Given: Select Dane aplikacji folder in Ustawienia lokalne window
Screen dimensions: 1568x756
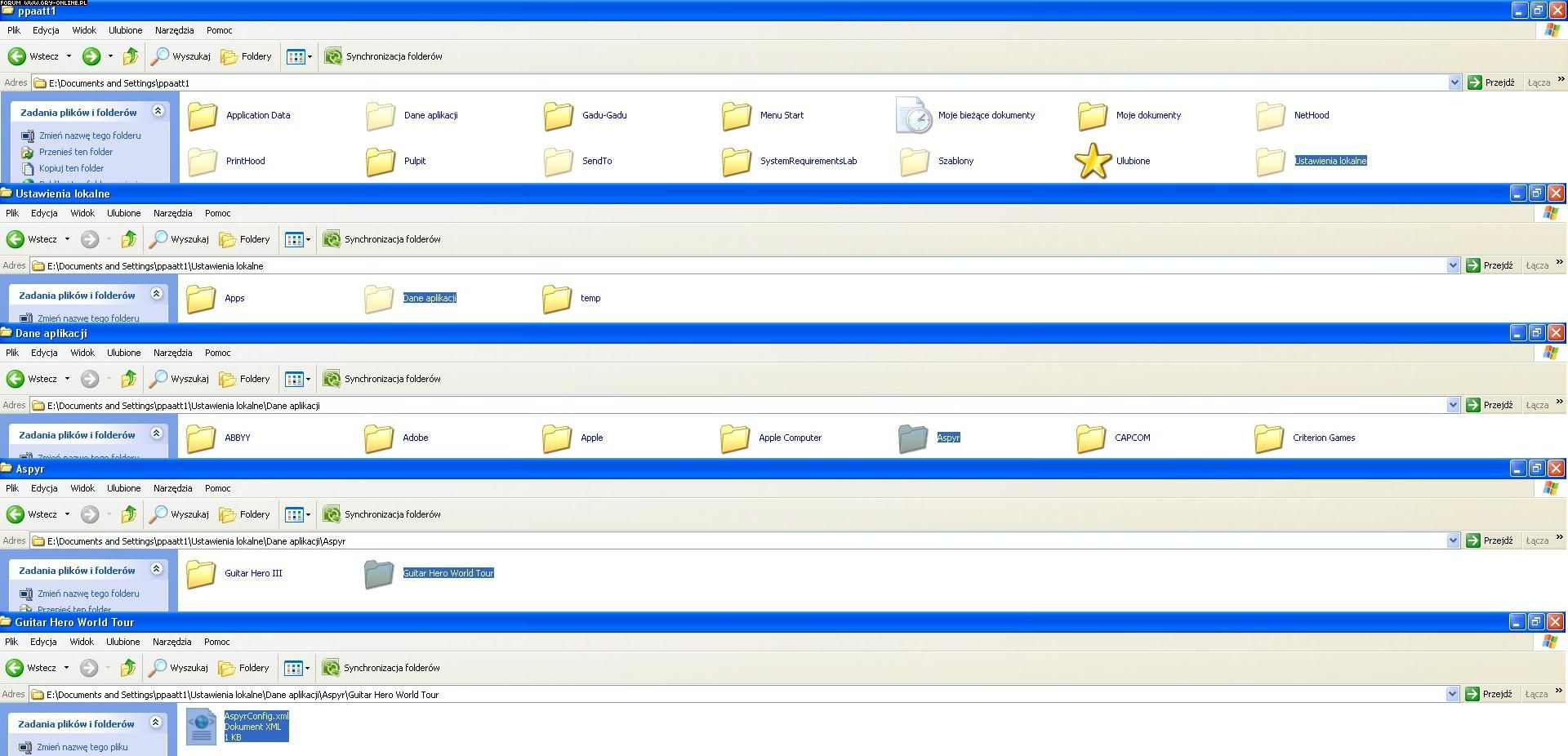Looking at the screenshot, I should [410, 299].
